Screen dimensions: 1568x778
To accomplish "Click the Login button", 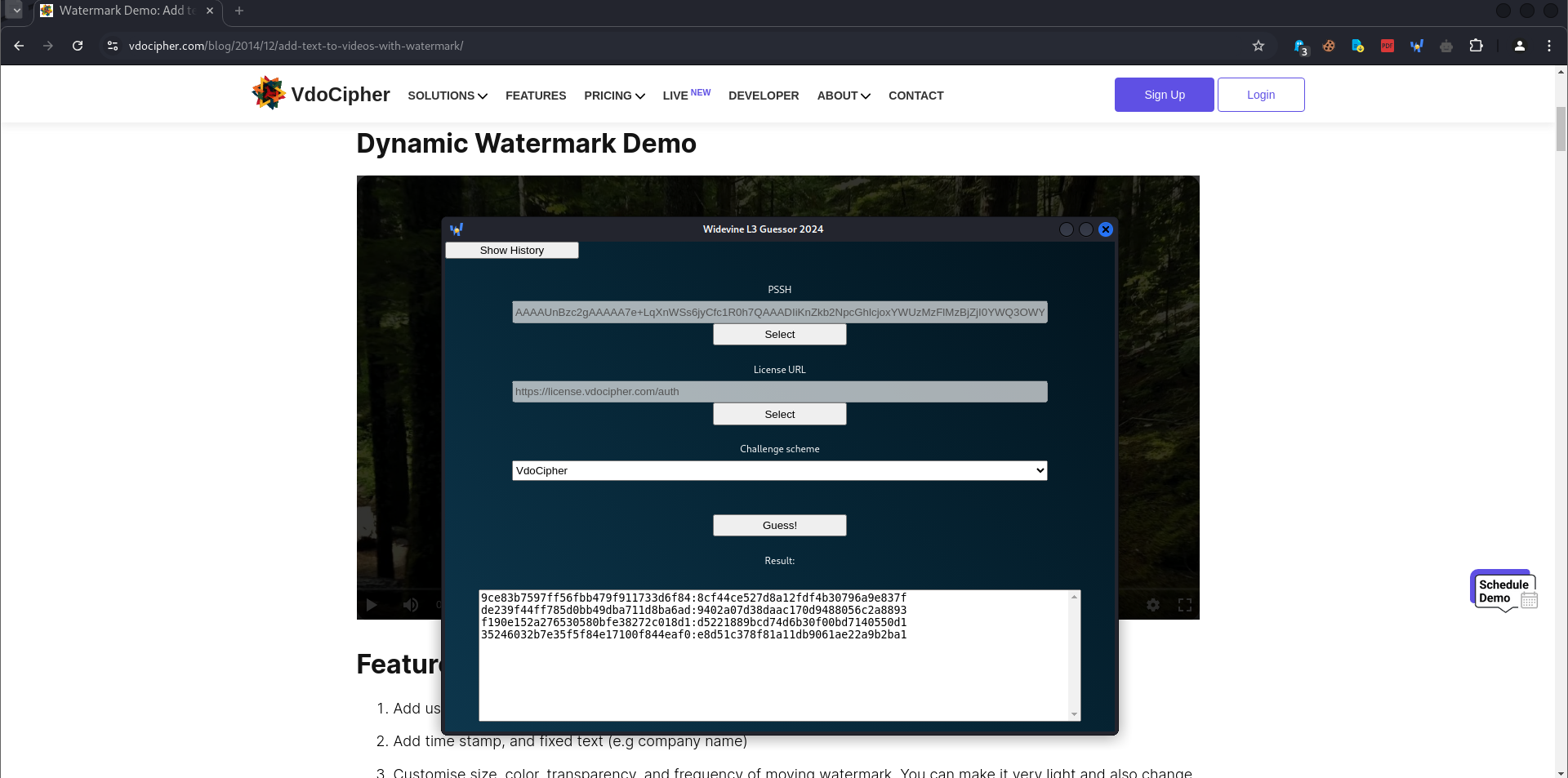I will pyautogui.click(x=1261, y=95).
